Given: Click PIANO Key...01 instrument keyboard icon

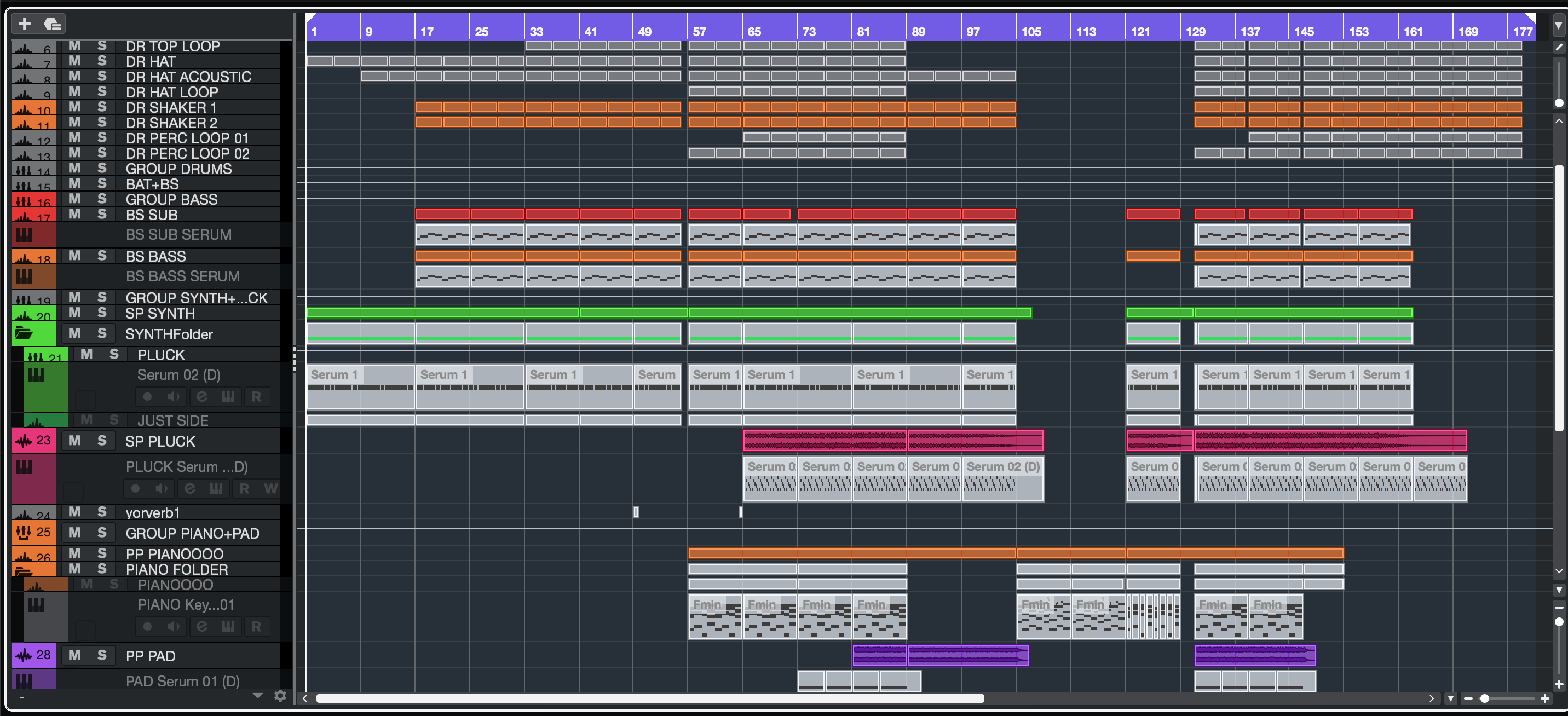Looking at the screenshot, I should [x=36, y=605].
